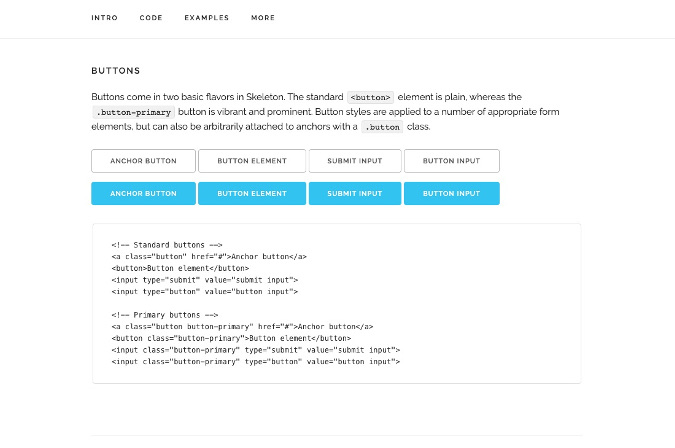Select Examples in the top navigation

[206, 18]
